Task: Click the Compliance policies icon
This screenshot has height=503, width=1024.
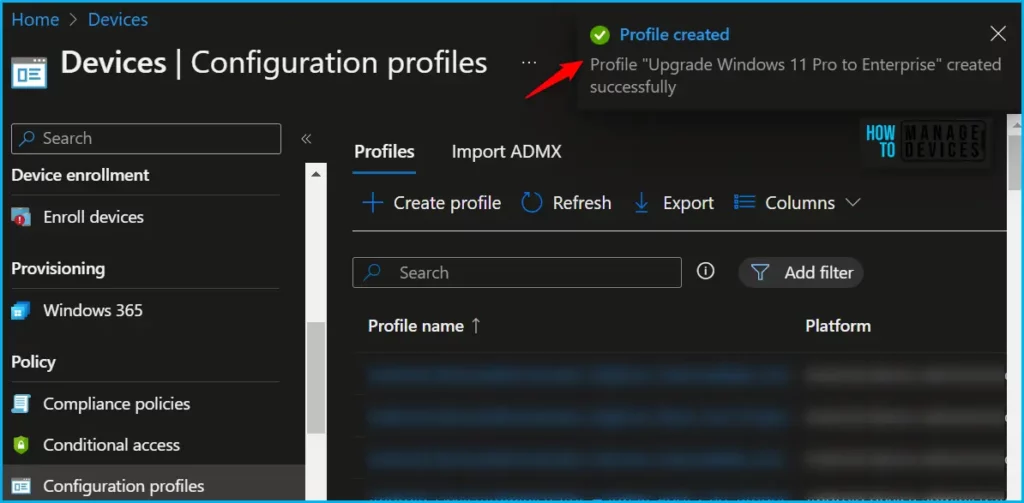Action: click(x=21, y=404)
